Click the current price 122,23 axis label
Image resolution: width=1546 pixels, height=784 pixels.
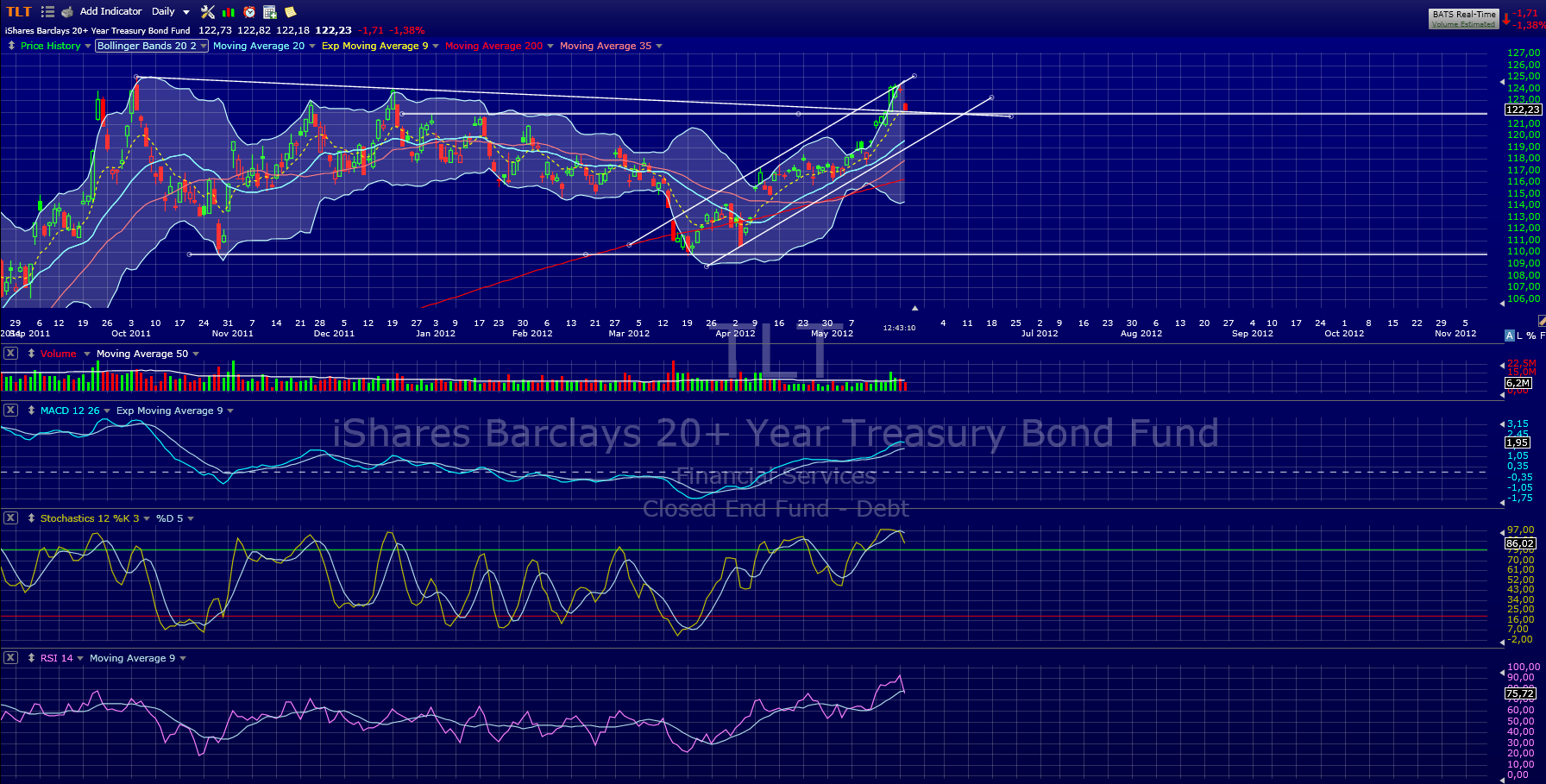click(x=1524, y=110)
